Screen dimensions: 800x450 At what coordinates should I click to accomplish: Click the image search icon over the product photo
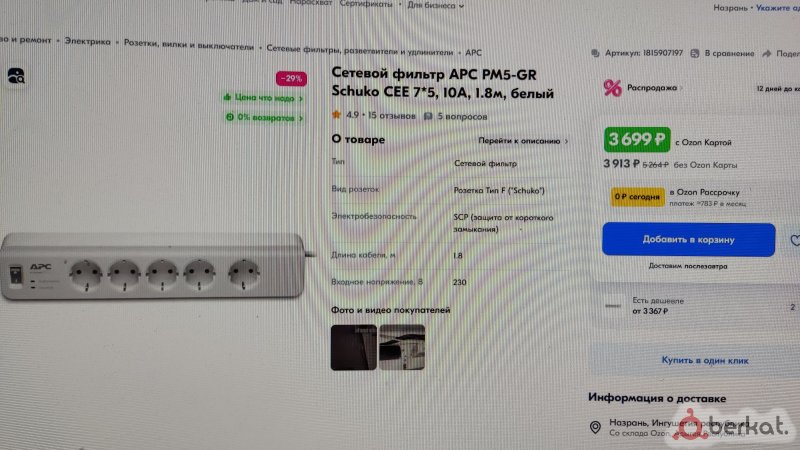16,76
